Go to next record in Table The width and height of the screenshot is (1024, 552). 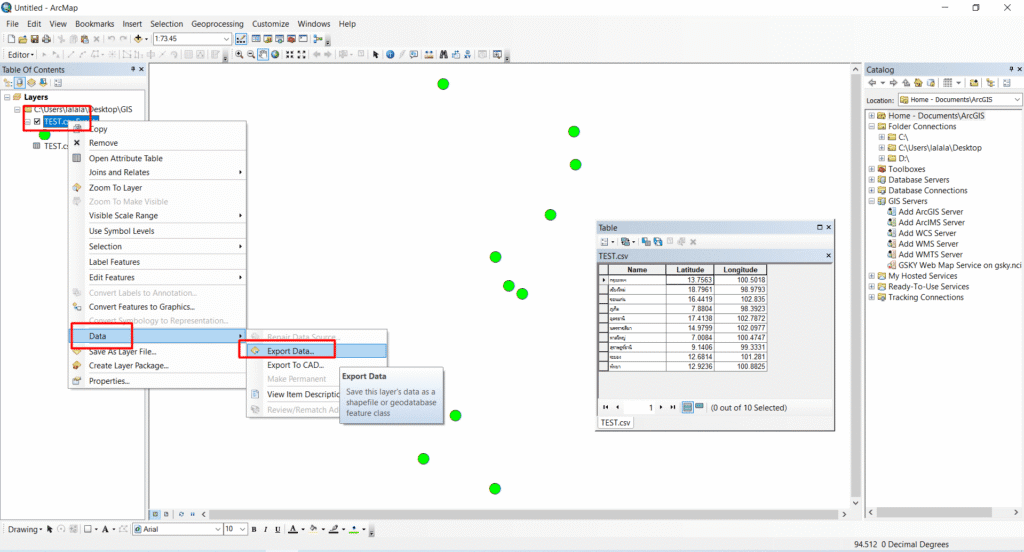pyautogui.click(x=661, y=407)
